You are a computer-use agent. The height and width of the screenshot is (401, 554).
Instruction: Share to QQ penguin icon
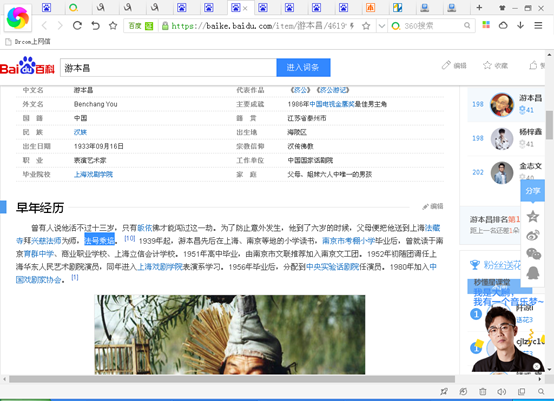(532, 273)
